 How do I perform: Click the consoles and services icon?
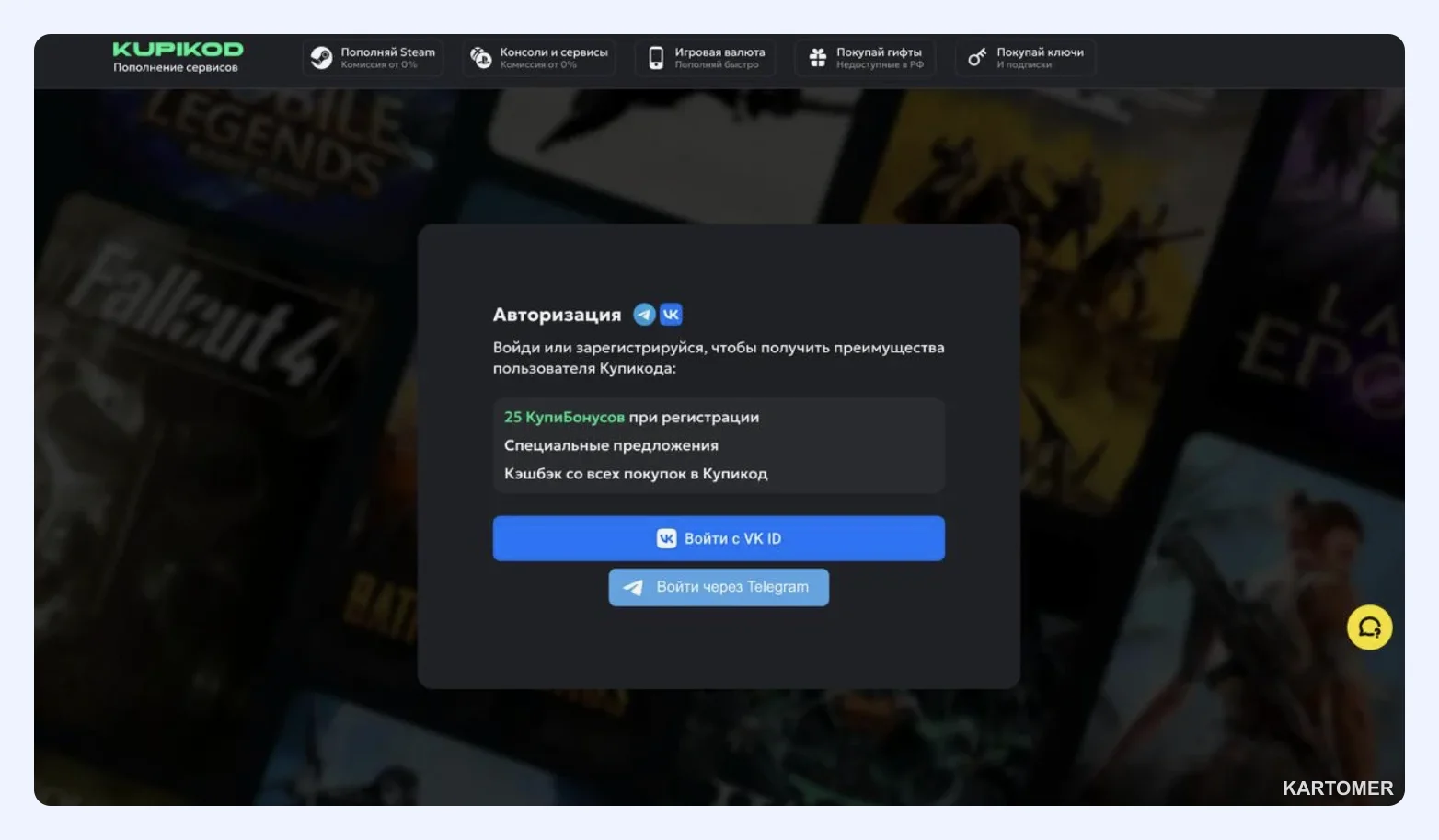tap(481, 58)
